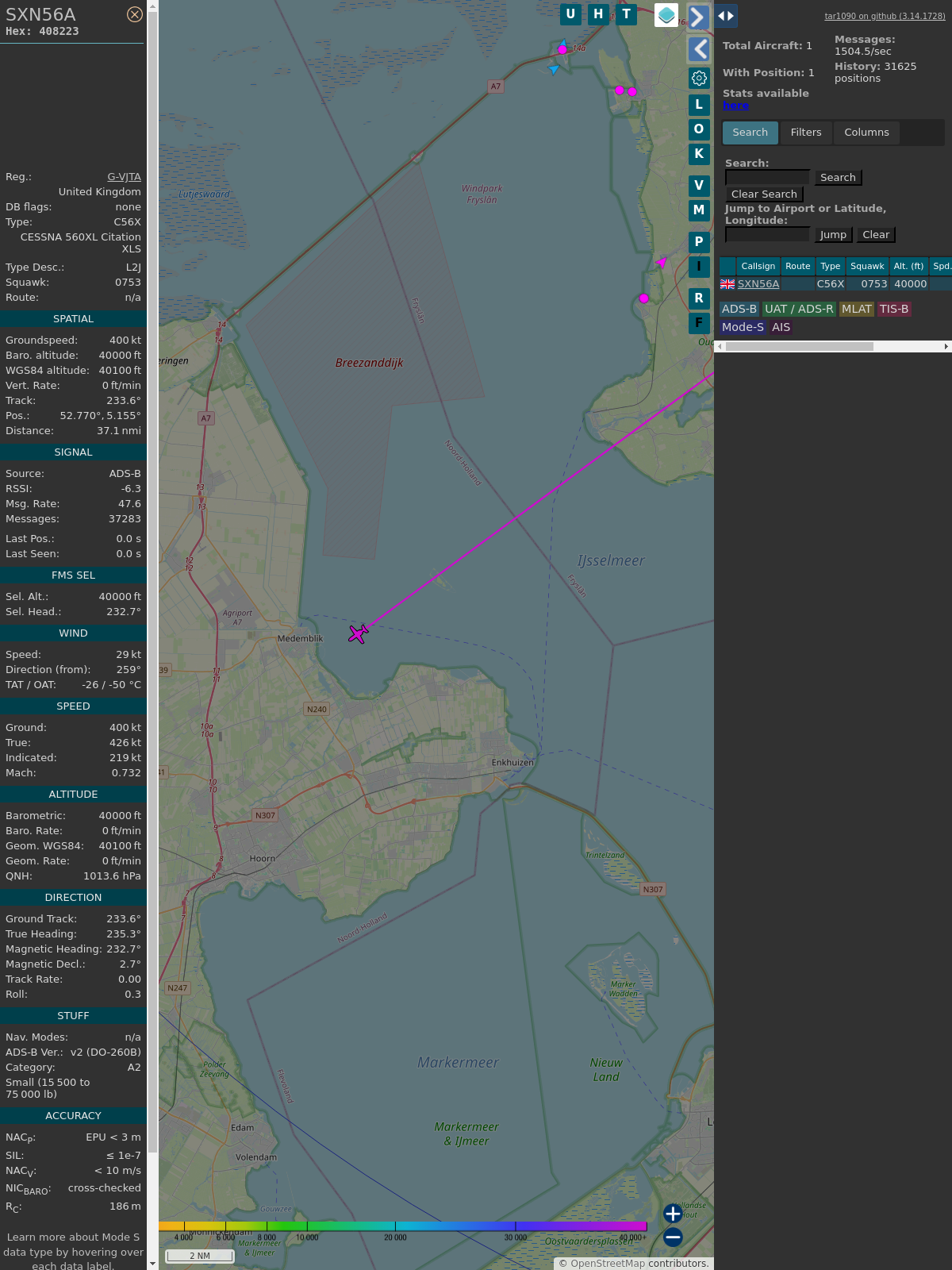The width and height of the screenshot is (952, 1270).
Task: Click the Clear button next to Jump
Action: pos(876,235)
